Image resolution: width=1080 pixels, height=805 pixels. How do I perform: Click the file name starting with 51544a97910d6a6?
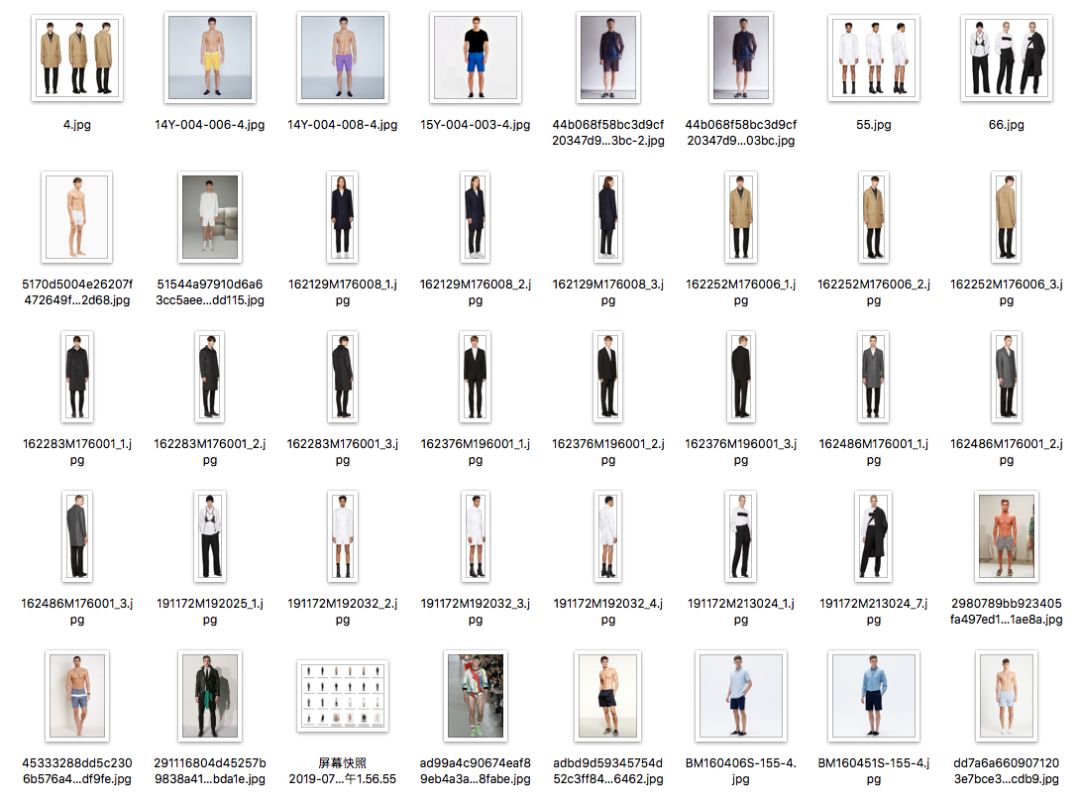click(210, 292)
